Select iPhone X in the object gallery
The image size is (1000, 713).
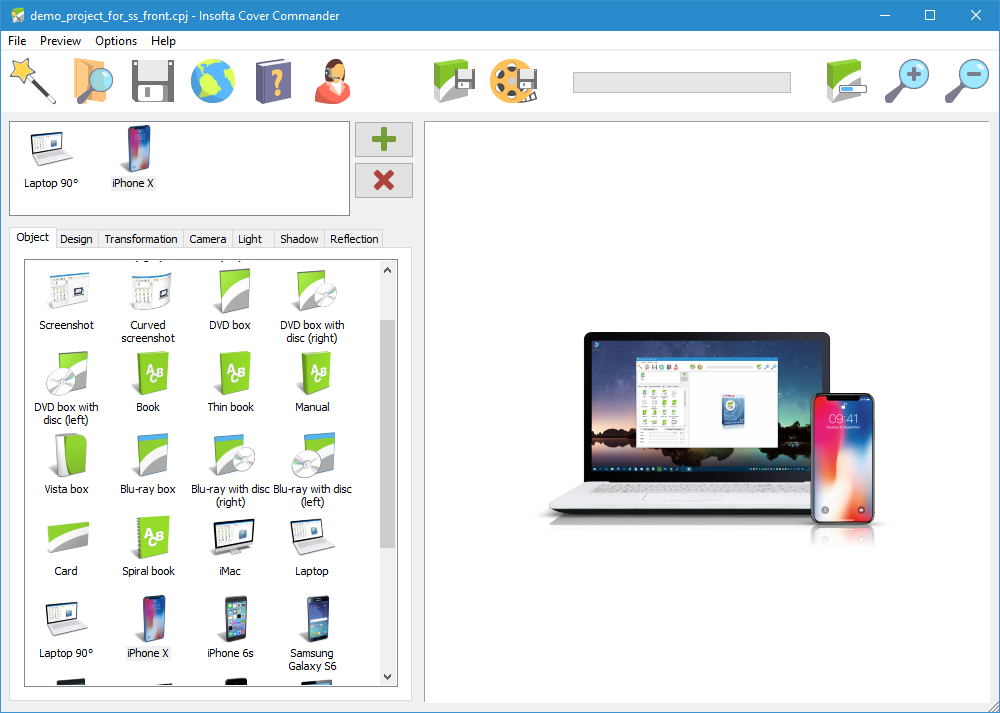click(x=148, y=628)
